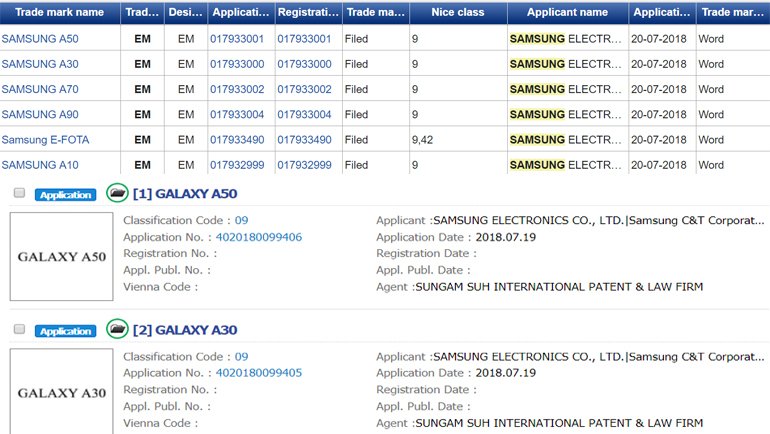Click the Application number column header
Image resolution: width=770 pixels, height=434 pixels.
241,12
